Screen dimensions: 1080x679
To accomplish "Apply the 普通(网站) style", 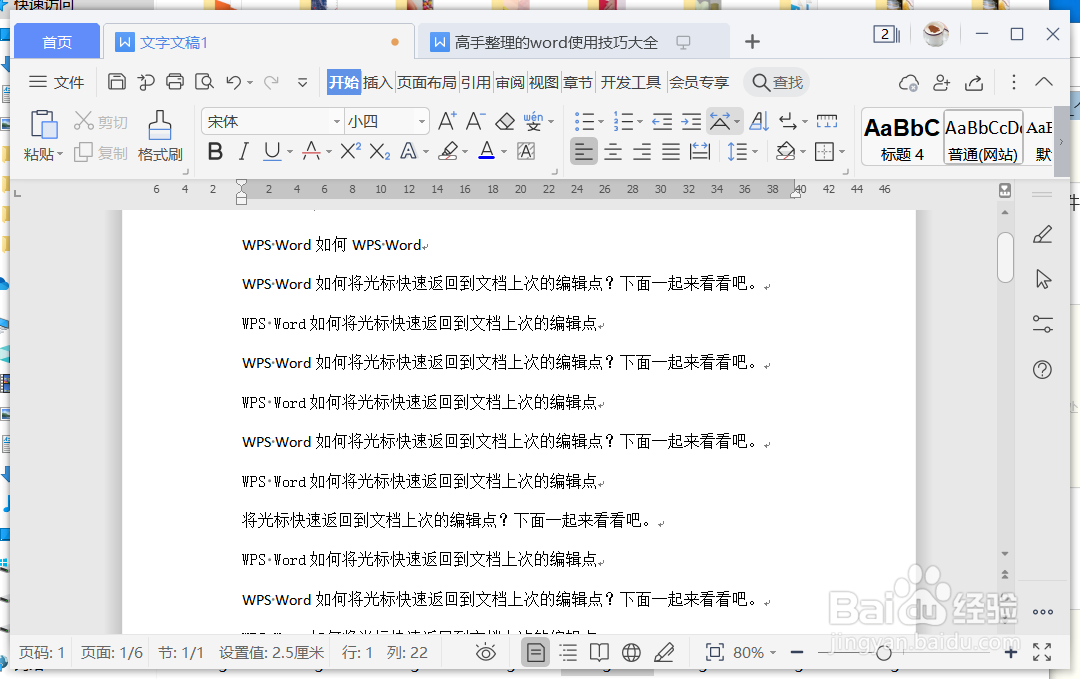I will coord(983,138).
